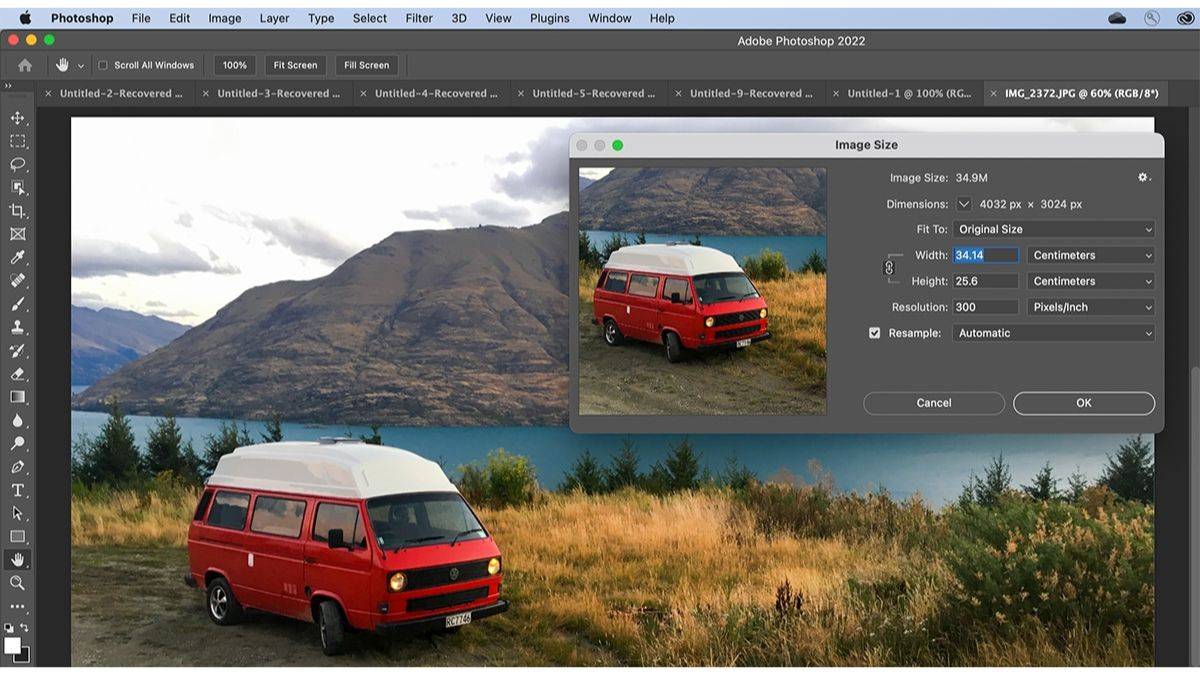
Task: Select the Dodge tool
Action: (x=18, y=443)
